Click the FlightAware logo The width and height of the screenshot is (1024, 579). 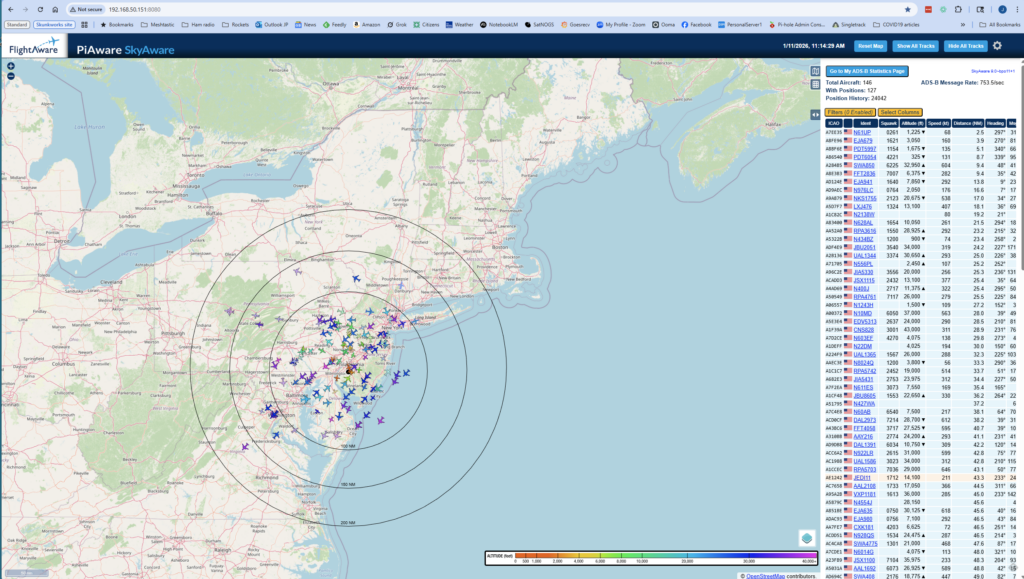[35, 46]
